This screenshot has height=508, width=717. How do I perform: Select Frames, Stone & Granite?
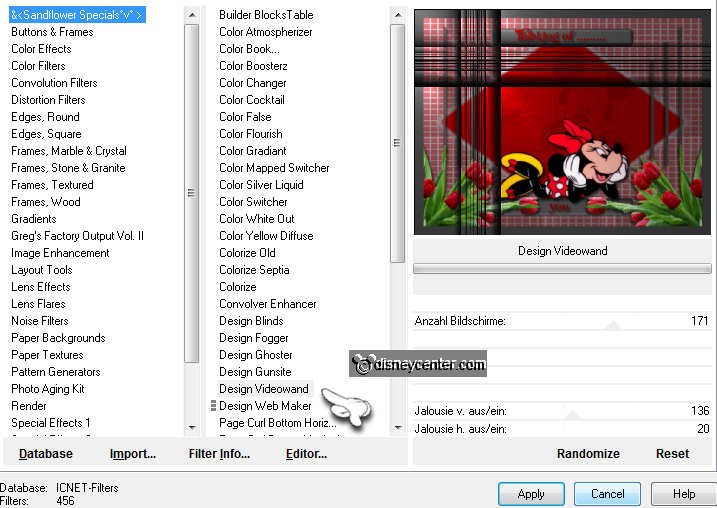68,168
